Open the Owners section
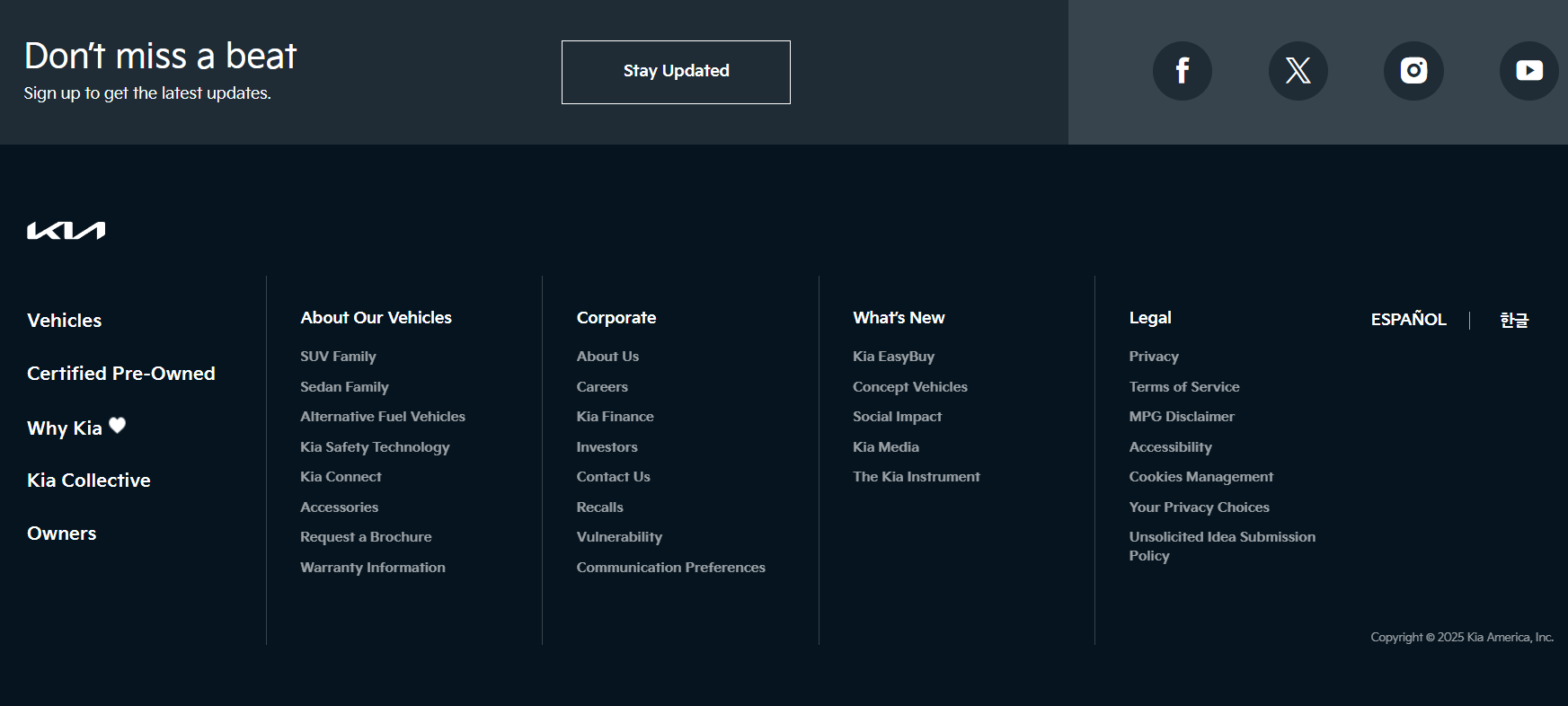1568x706 pixels. click(62, 534)
